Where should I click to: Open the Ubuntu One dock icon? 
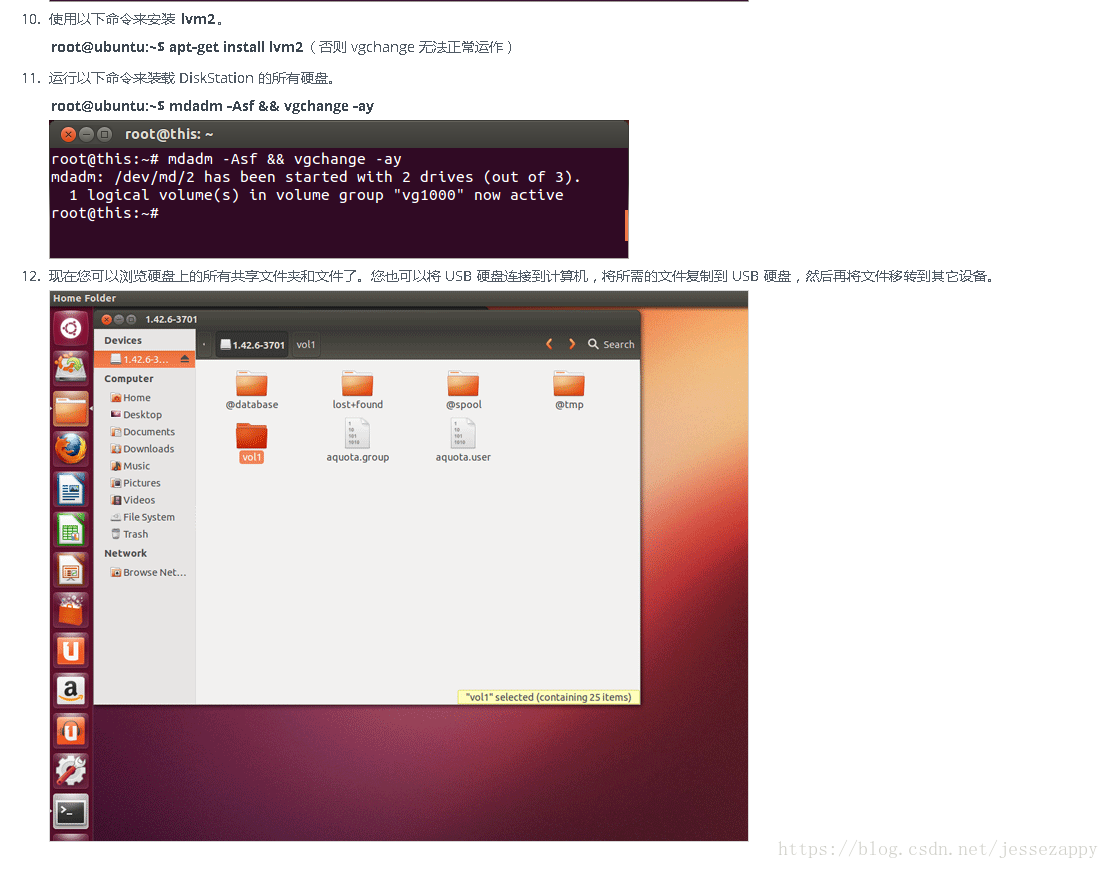coord(71,651)
